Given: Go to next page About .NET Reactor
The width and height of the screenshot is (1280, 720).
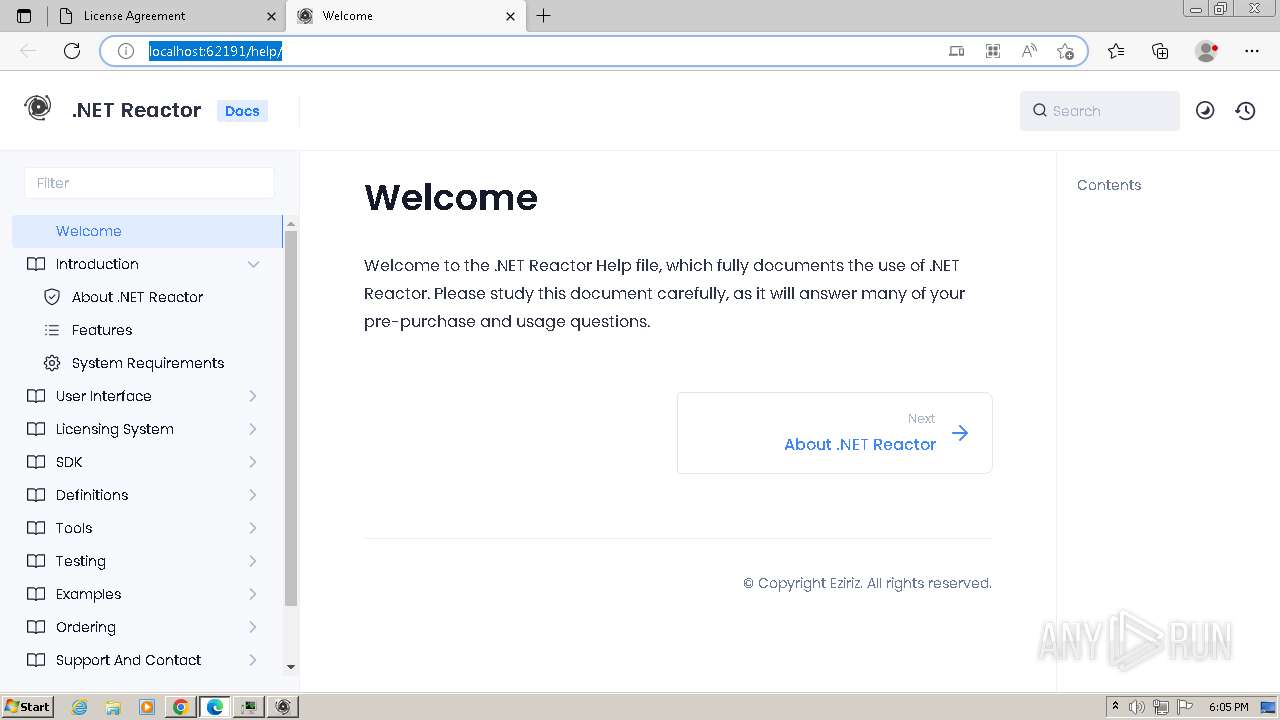Looking at the screenshot, I should click(x=835, y=433).
